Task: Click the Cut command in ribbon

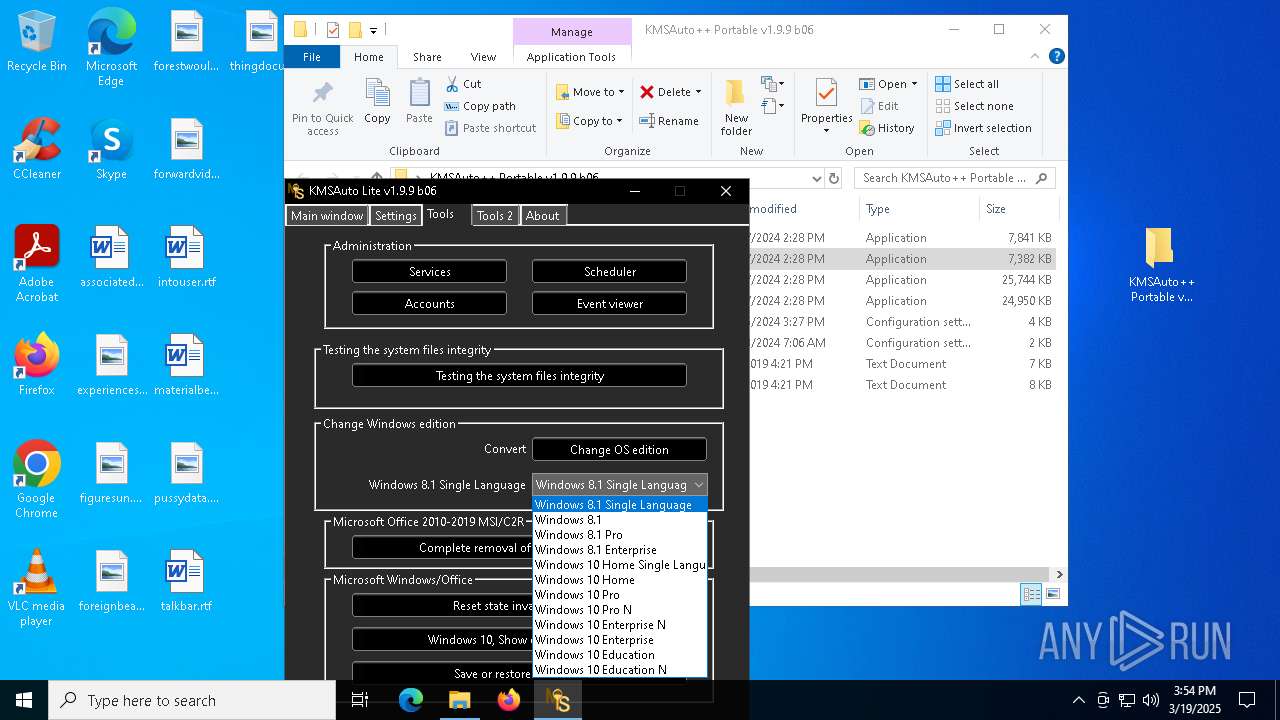Action: coord(463,84)
